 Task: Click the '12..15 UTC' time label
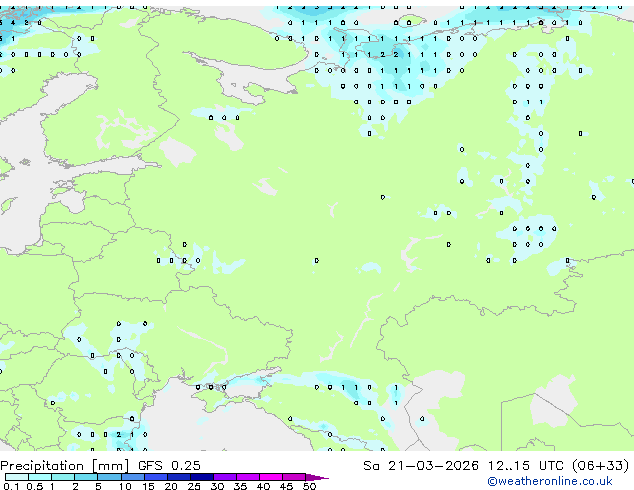pyautogui.click(x=526, y=466)
